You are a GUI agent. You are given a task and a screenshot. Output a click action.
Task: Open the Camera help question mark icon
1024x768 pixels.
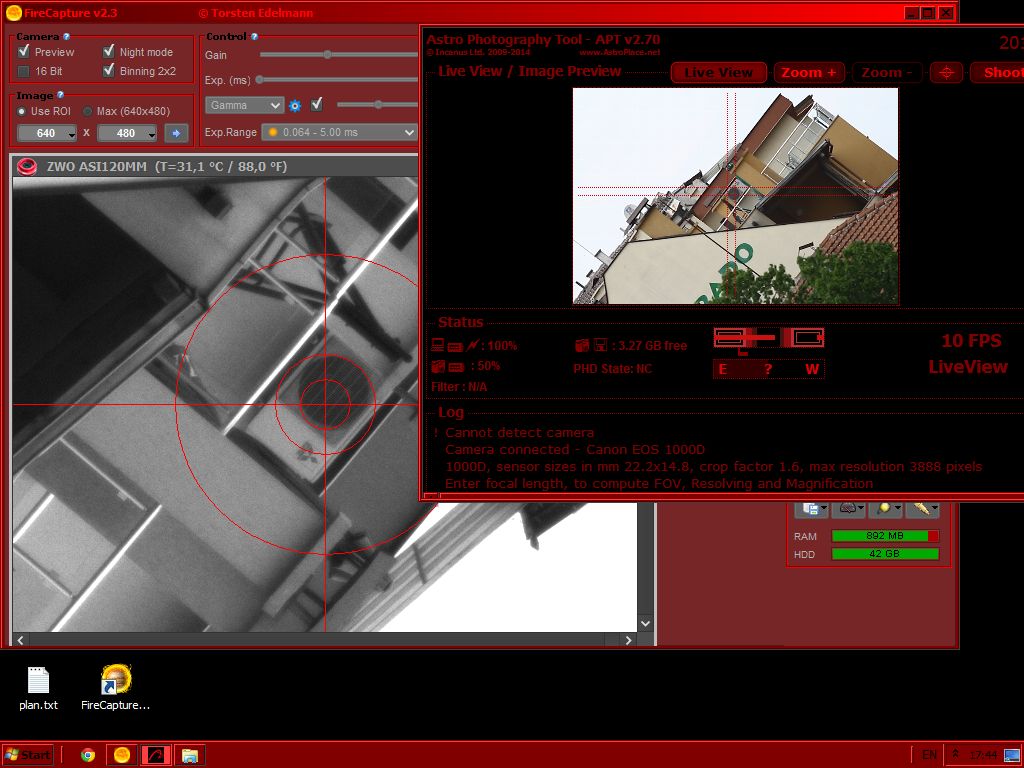click(67, 37)
